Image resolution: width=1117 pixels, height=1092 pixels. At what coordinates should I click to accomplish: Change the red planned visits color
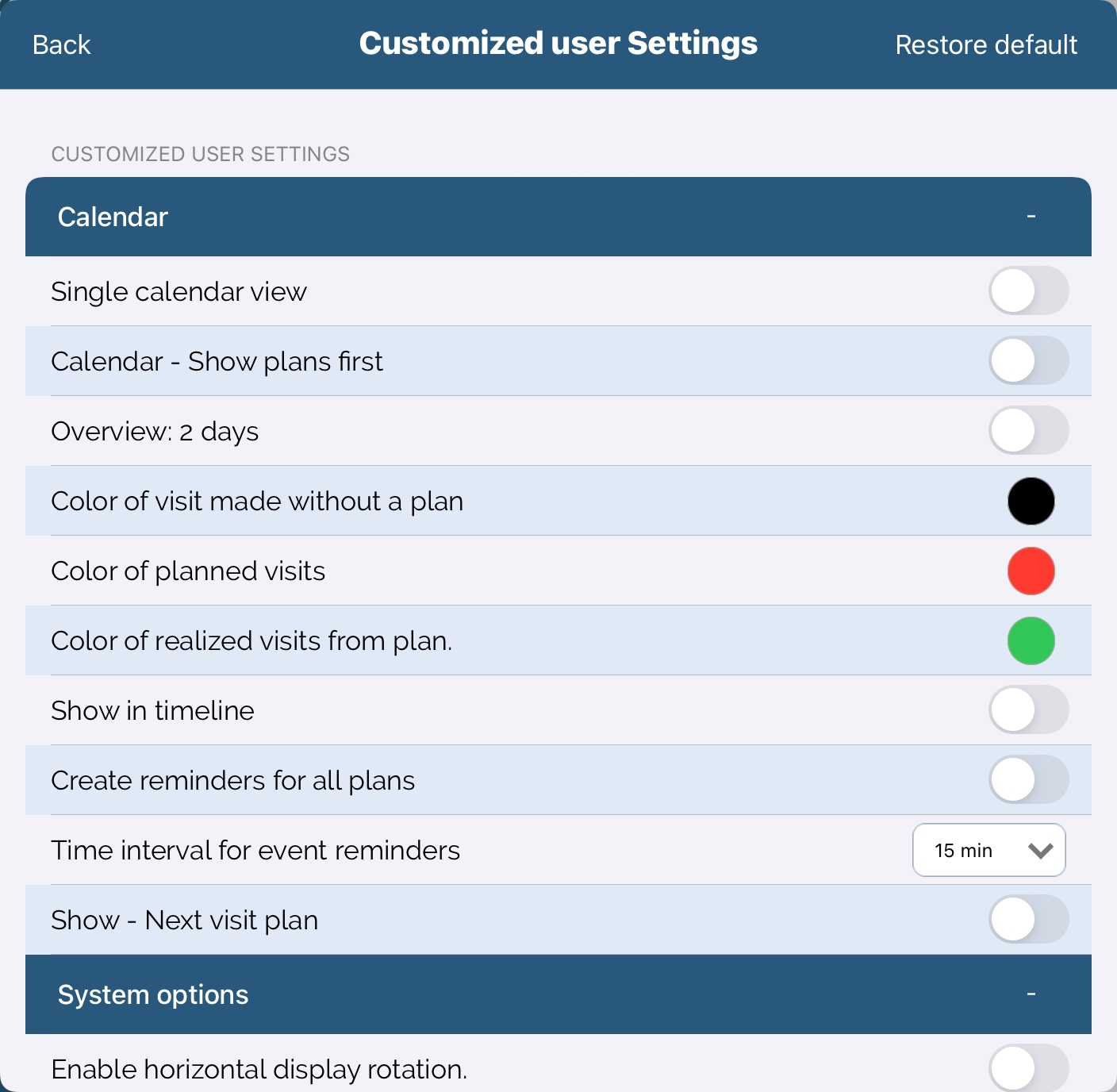coord(1031,571)
